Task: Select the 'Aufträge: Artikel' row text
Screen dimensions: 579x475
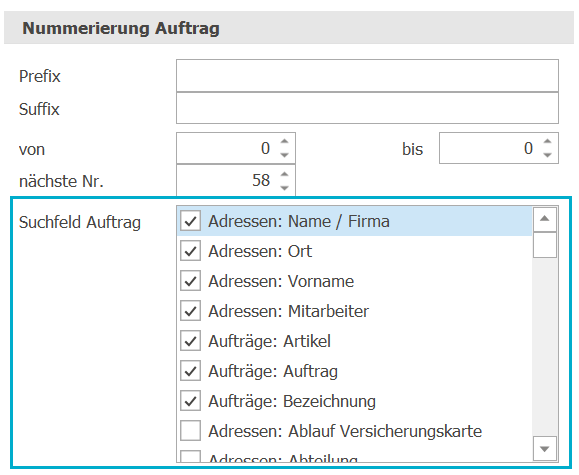Action: point(270,341)
